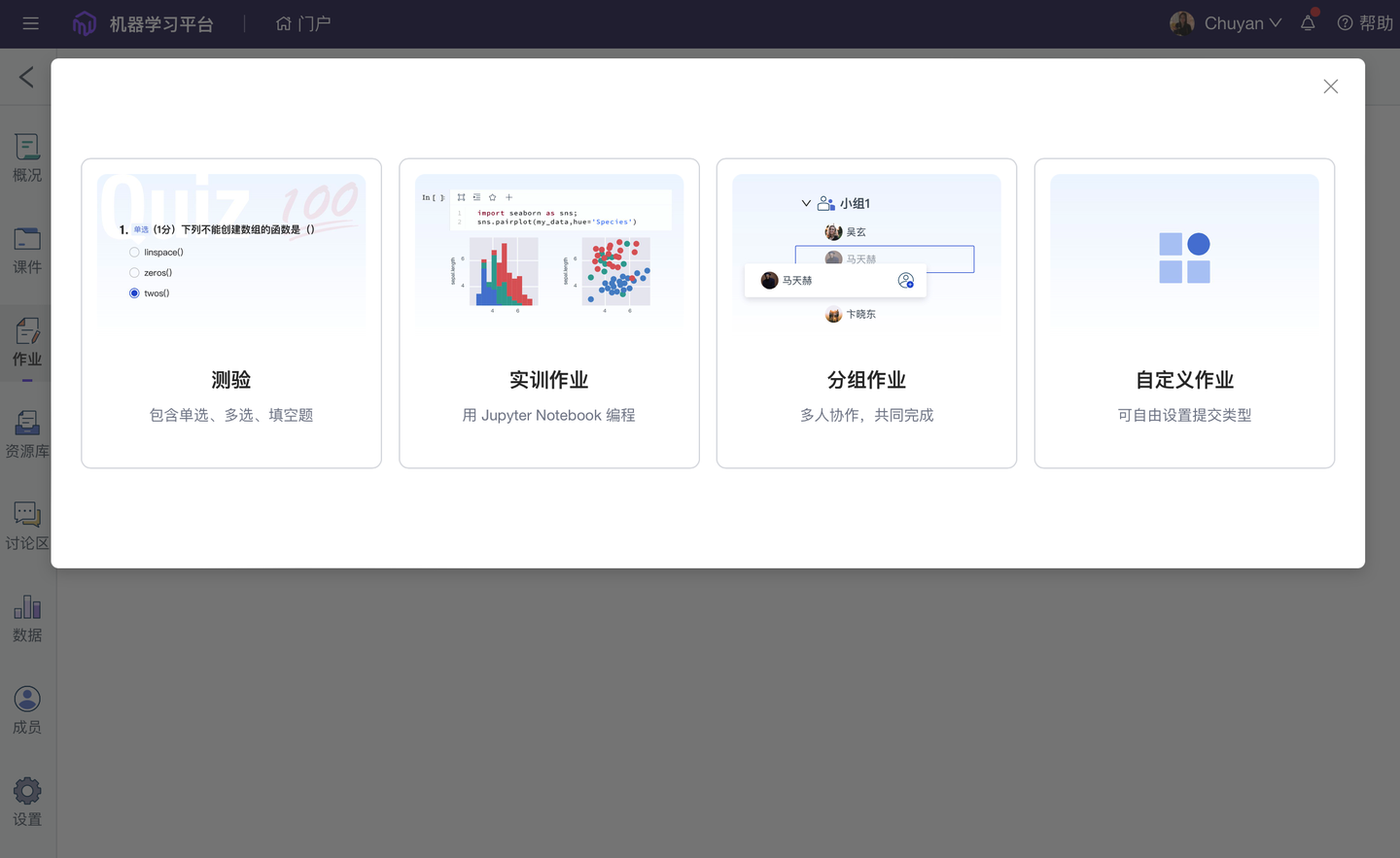This screenshot has width=1400, height=858.
Task: Click the custom assignment shapes icon
Action: coord(1184,257)
